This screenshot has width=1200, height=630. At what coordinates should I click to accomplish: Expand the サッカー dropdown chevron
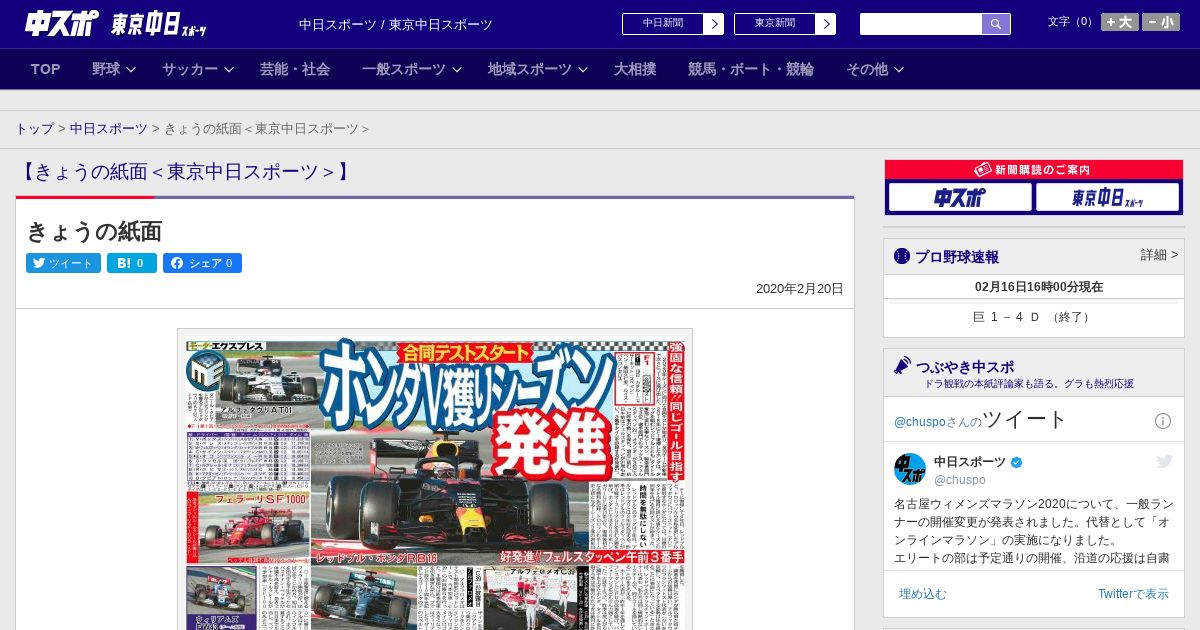pos(229,69)
